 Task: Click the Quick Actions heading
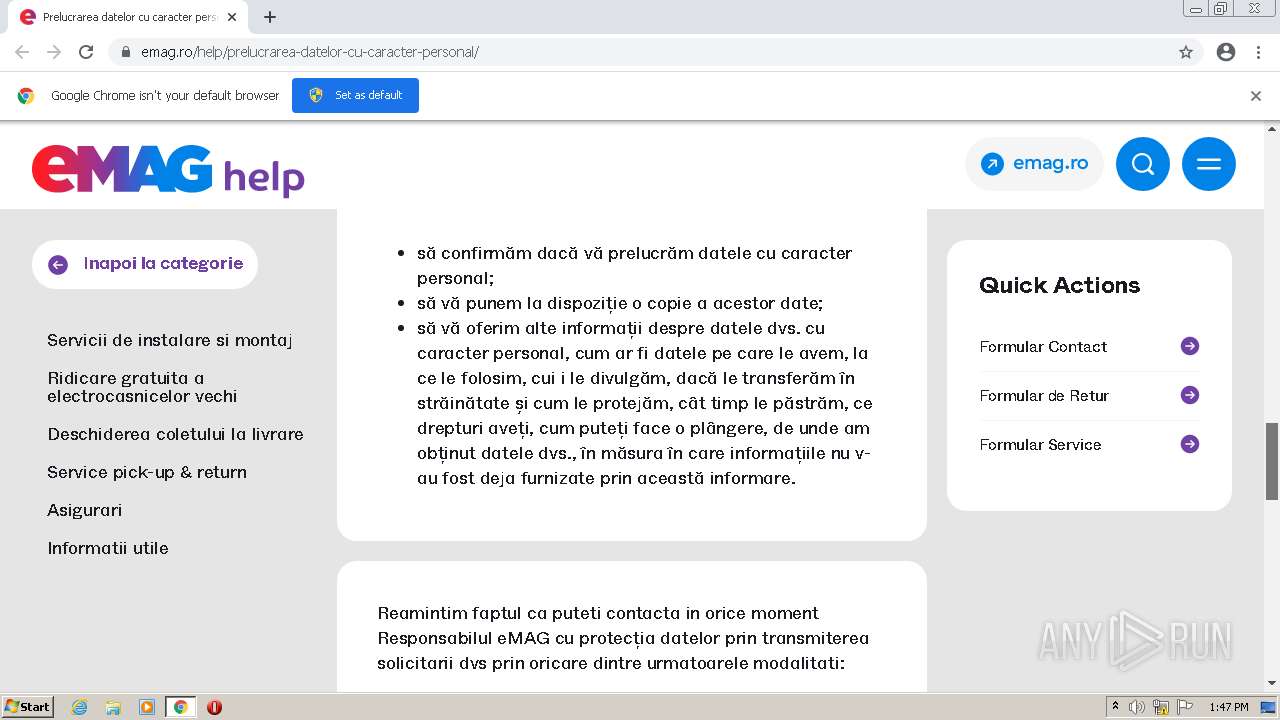pyautogui.click(x=1060, y=285)
